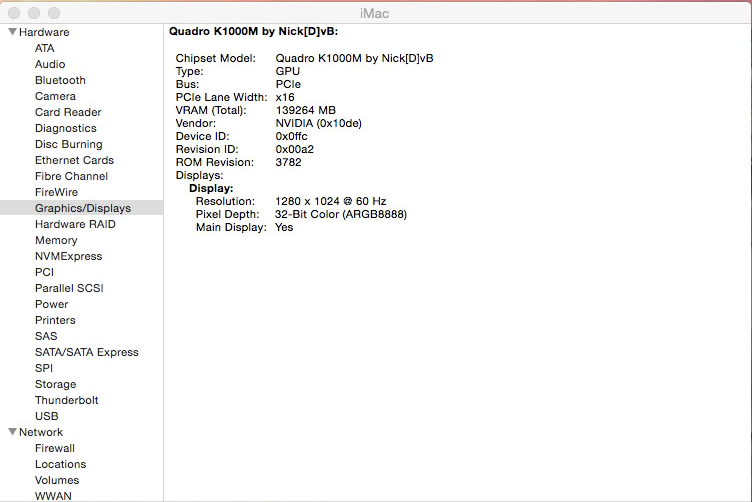This screenshot has width=752, height=502.
Task: Click the Hardware category label
Action: pyautogui.click(x=44, y=32)
